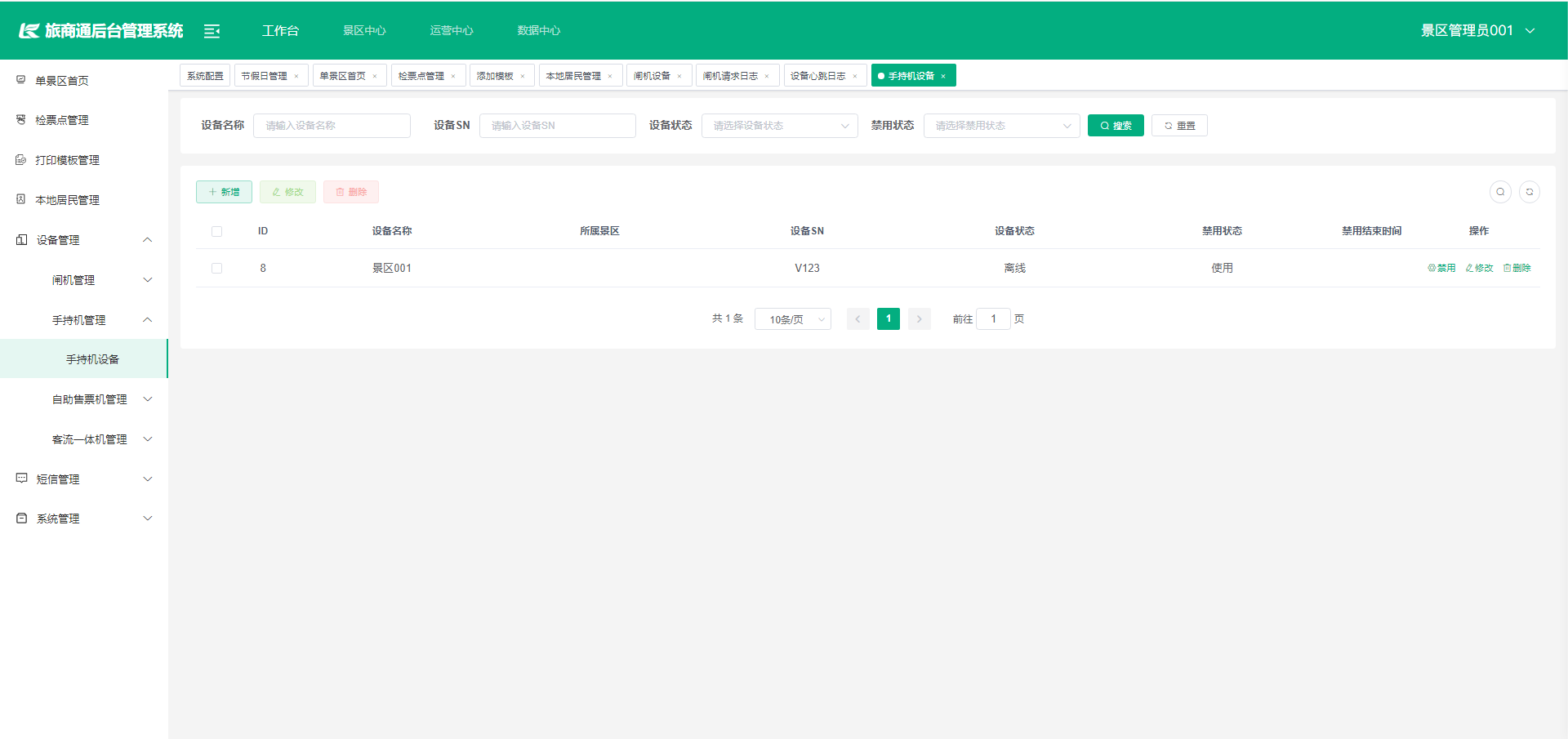Close the 节假日管理 tab with its x
1568x739 pixels.
(x=296, y=76)
